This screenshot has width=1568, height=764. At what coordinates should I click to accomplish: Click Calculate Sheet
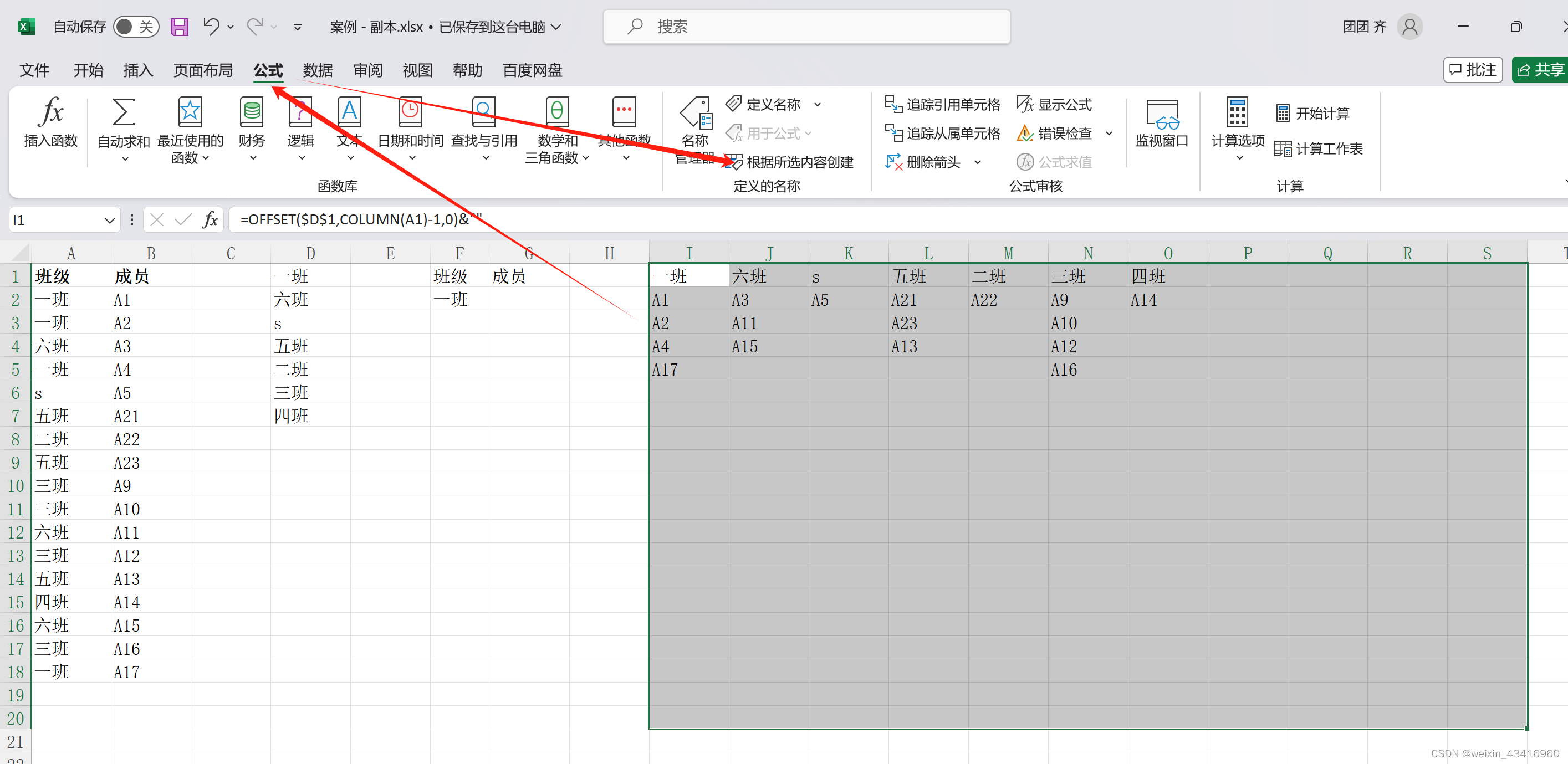(x=1319, y=148)
